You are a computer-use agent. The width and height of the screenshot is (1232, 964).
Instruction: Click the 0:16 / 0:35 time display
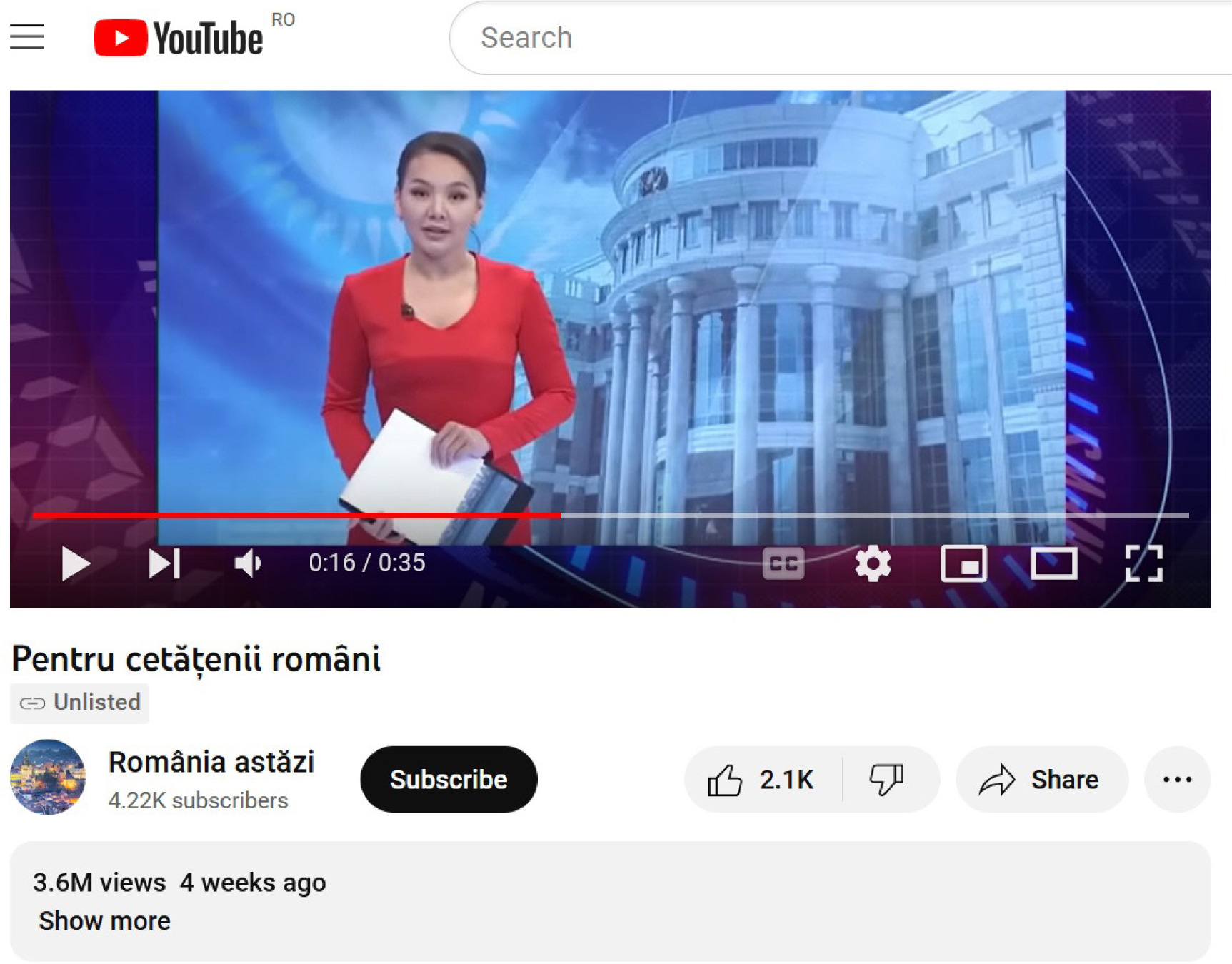point(366,563)
